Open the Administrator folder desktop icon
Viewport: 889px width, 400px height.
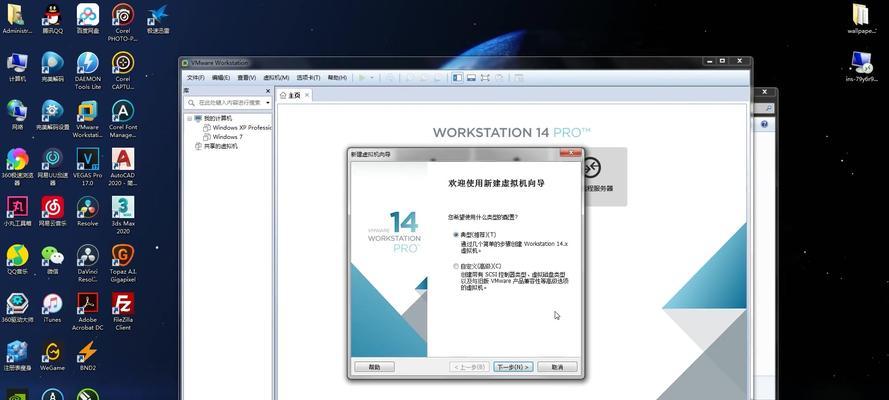[x=18, y=19]
